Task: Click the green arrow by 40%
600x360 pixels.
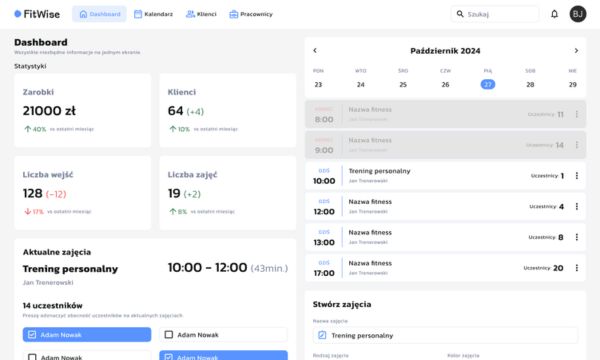Action: click(27, 129)
